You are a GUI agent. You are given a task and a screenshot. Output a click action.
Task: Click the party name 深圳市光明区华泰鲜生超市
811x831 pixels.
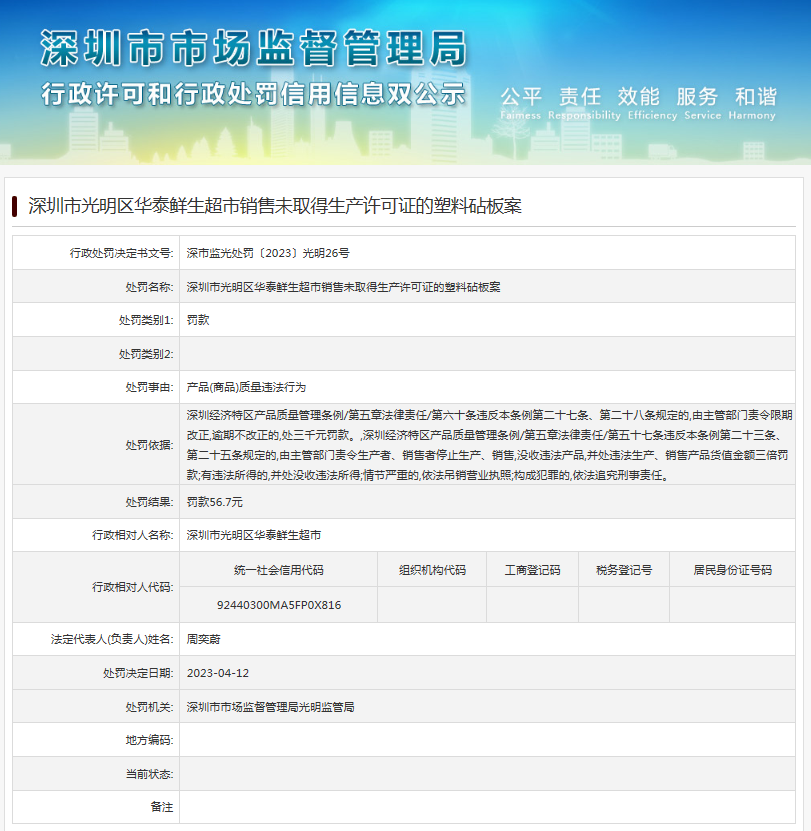[x=254, y=535]
